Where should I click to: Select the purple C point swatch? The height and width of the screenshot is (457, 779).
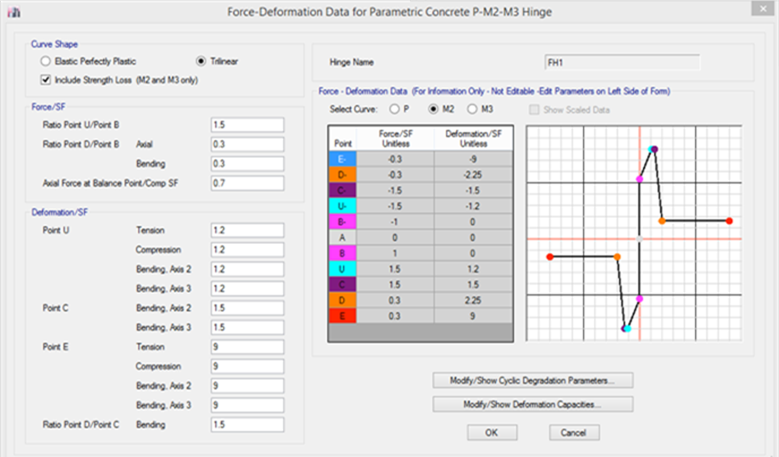click(342, 285)
